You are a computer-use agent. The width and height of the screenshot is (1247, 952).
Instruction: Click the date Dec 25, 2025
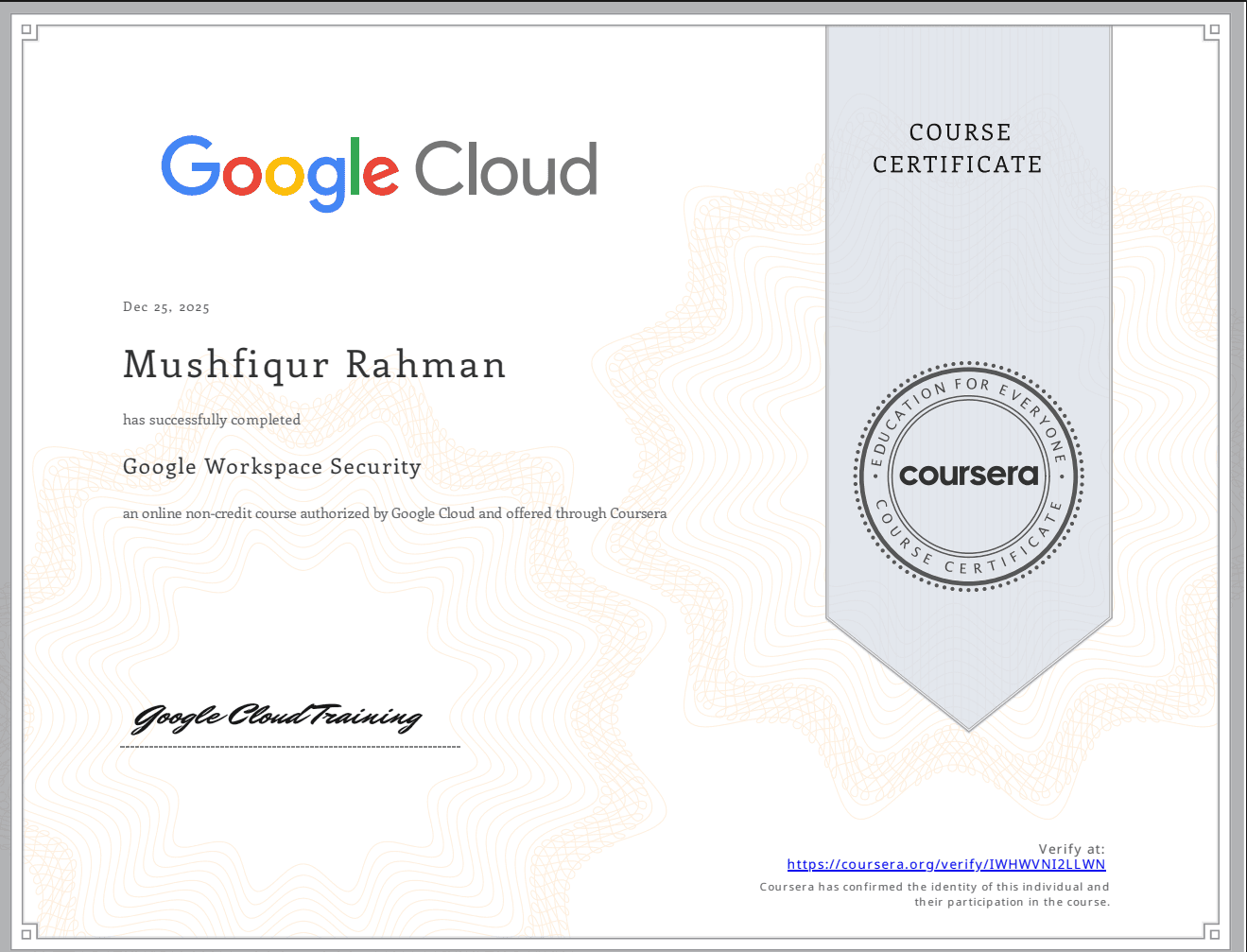click(x=165, y=306)
